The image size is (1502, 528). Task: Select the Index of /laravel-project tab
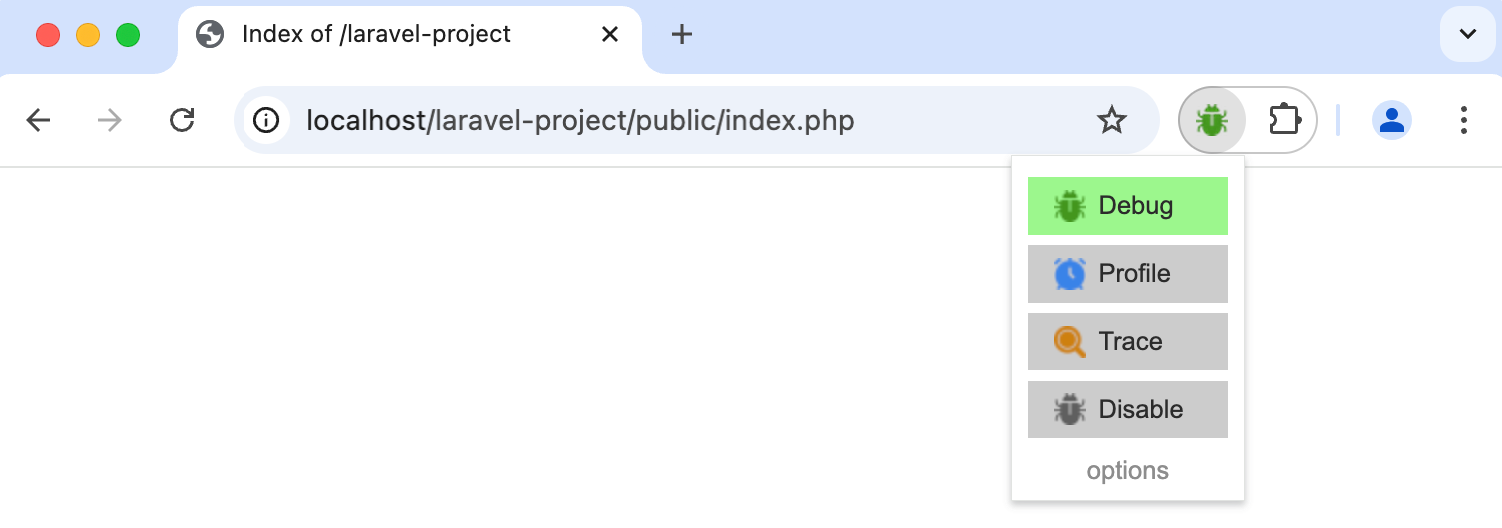pyautogui.click(x=376, y=35)
